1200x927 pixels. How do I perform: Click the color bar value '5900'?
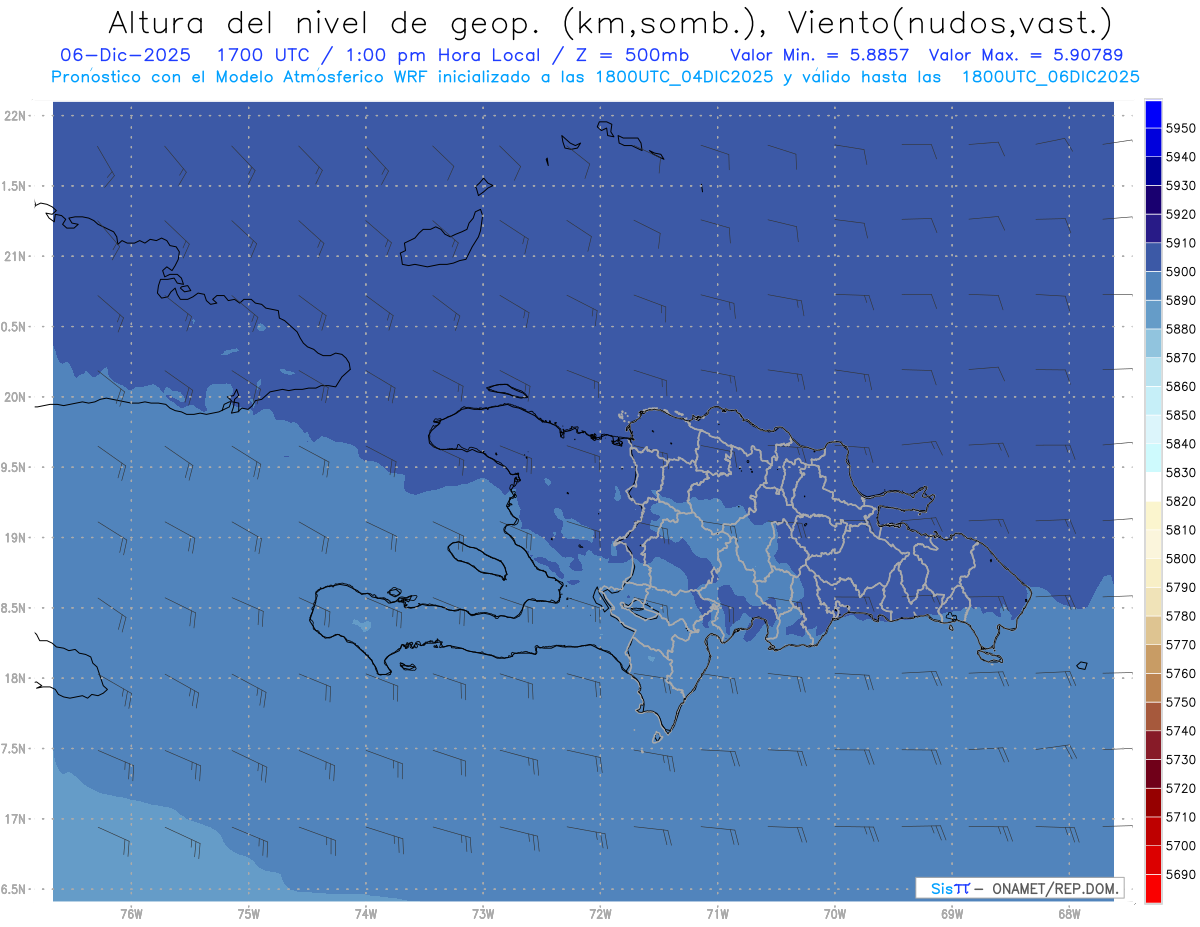pyautogui.click(x=1181, y=271)
